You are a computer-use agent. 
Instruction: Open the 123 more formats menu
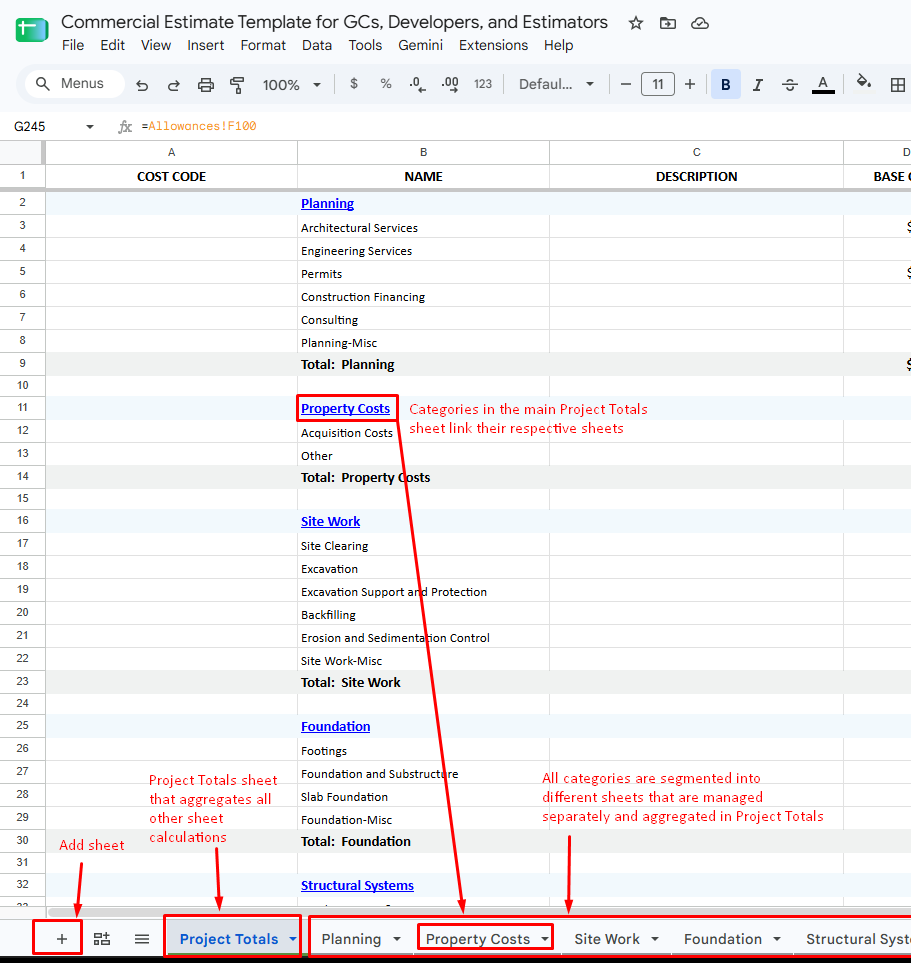483,84
